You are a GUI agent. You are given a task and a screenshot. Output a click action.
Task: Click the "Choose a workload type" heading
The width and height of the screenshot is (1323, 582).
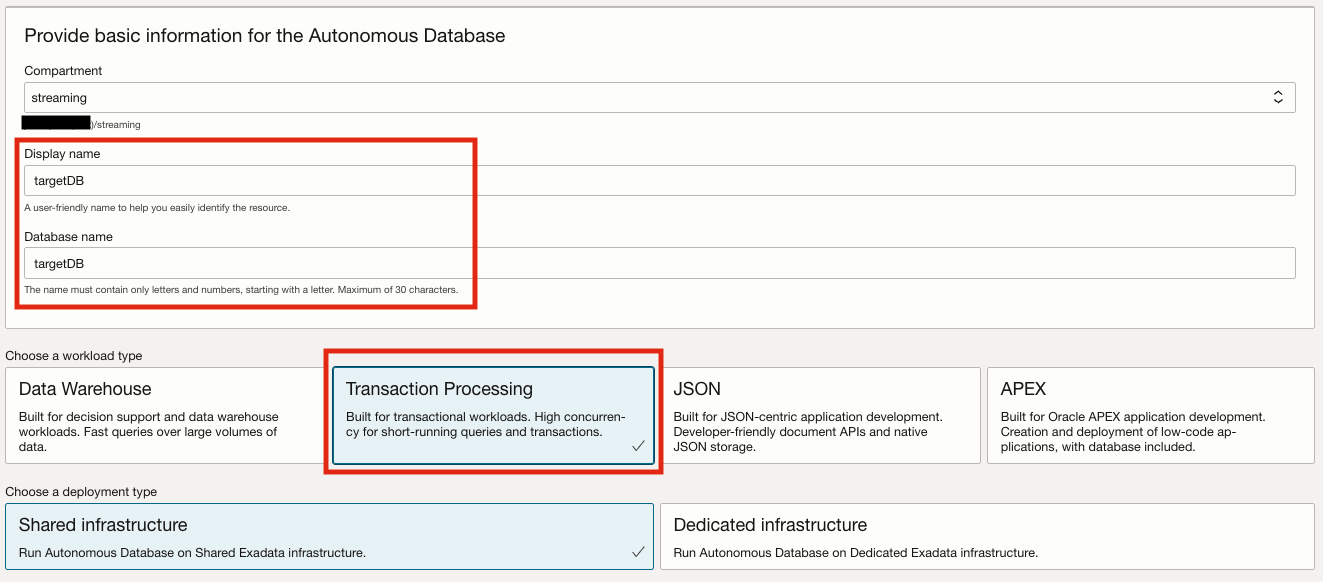[74, 356]
